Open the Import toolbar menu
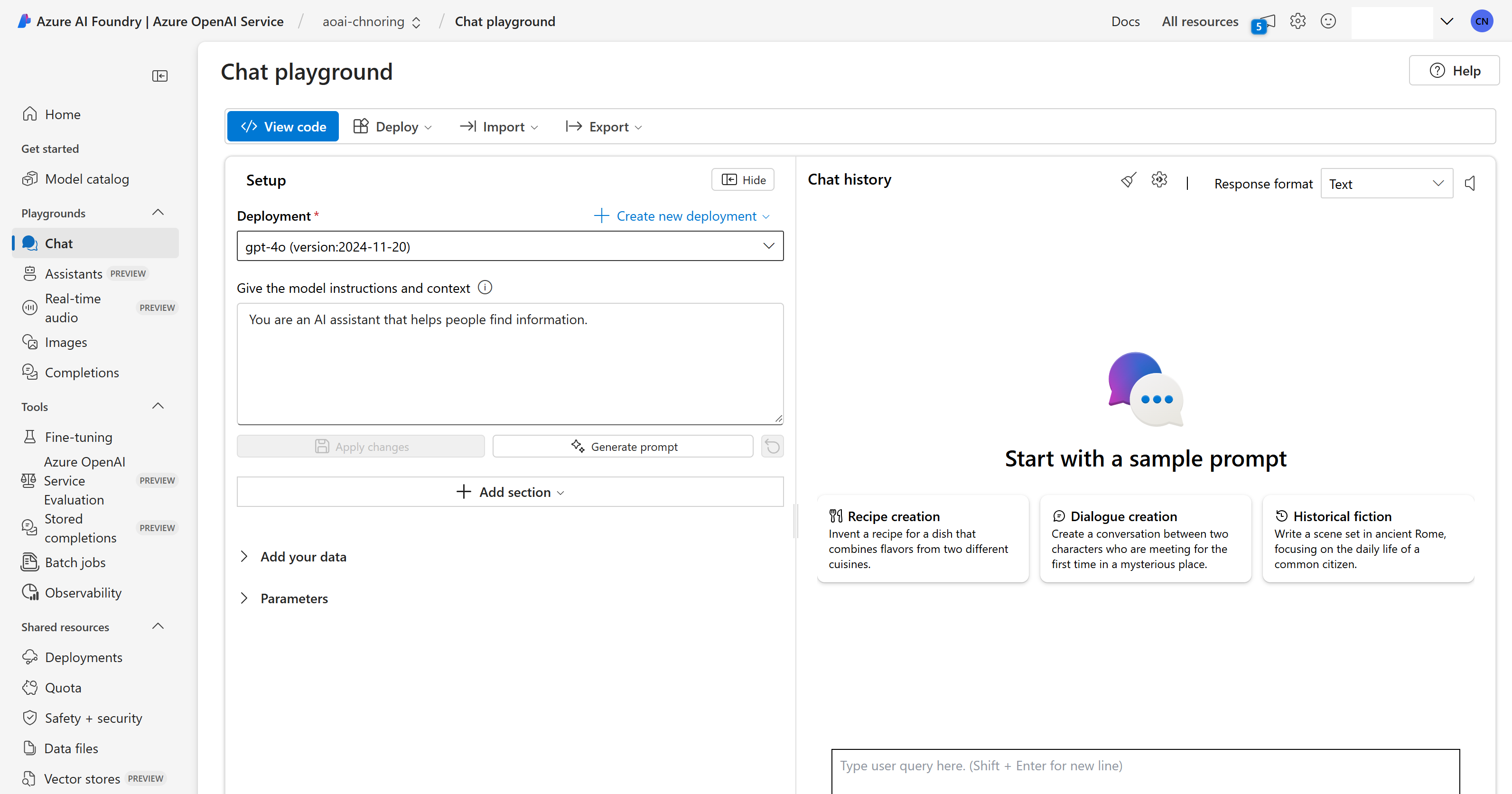This screenshot has height=794, width=1512. [499, 126]
